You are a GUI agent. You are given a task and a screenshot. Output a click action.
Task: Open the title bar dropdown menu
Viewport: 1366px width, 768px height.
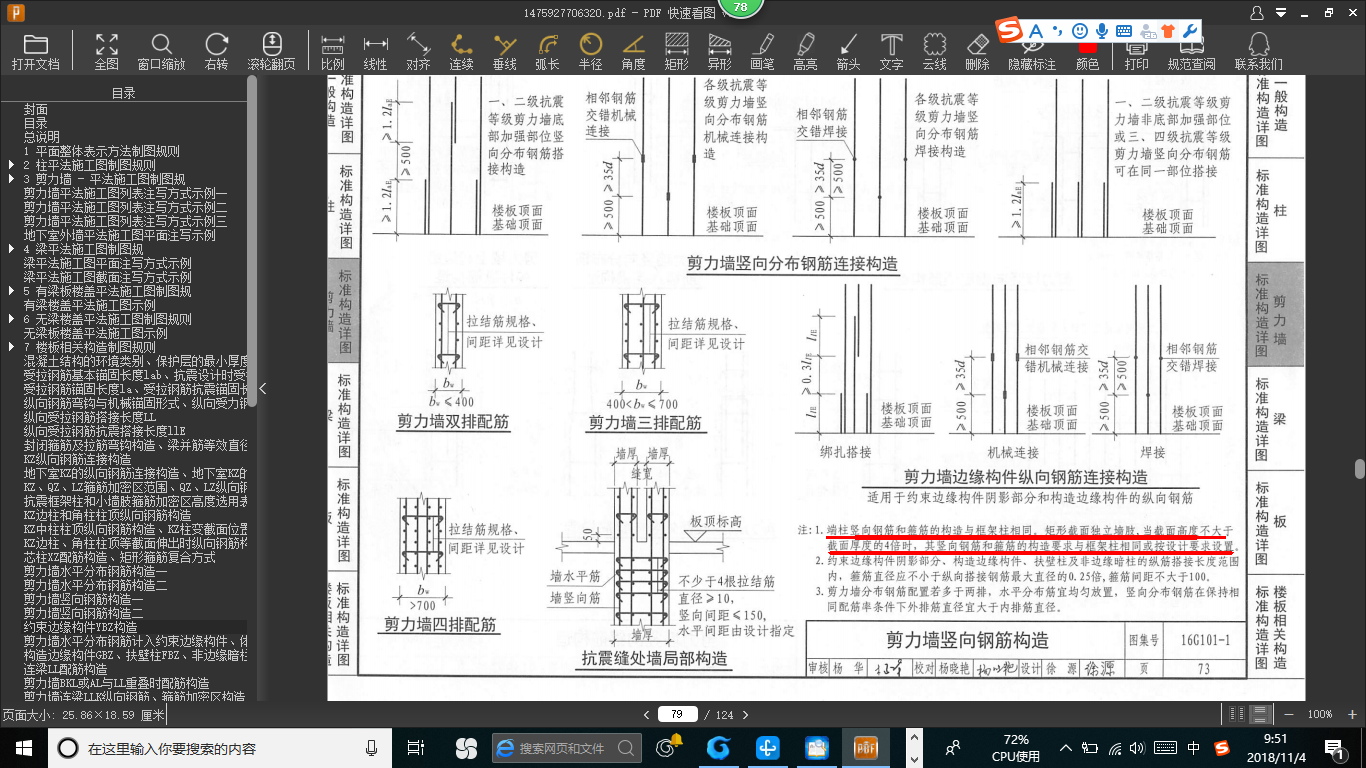pos(1282,13)
